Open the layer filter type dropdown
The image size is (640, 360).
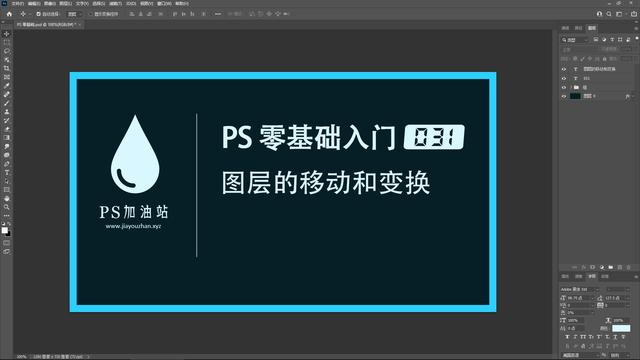[x=575, y=40]
